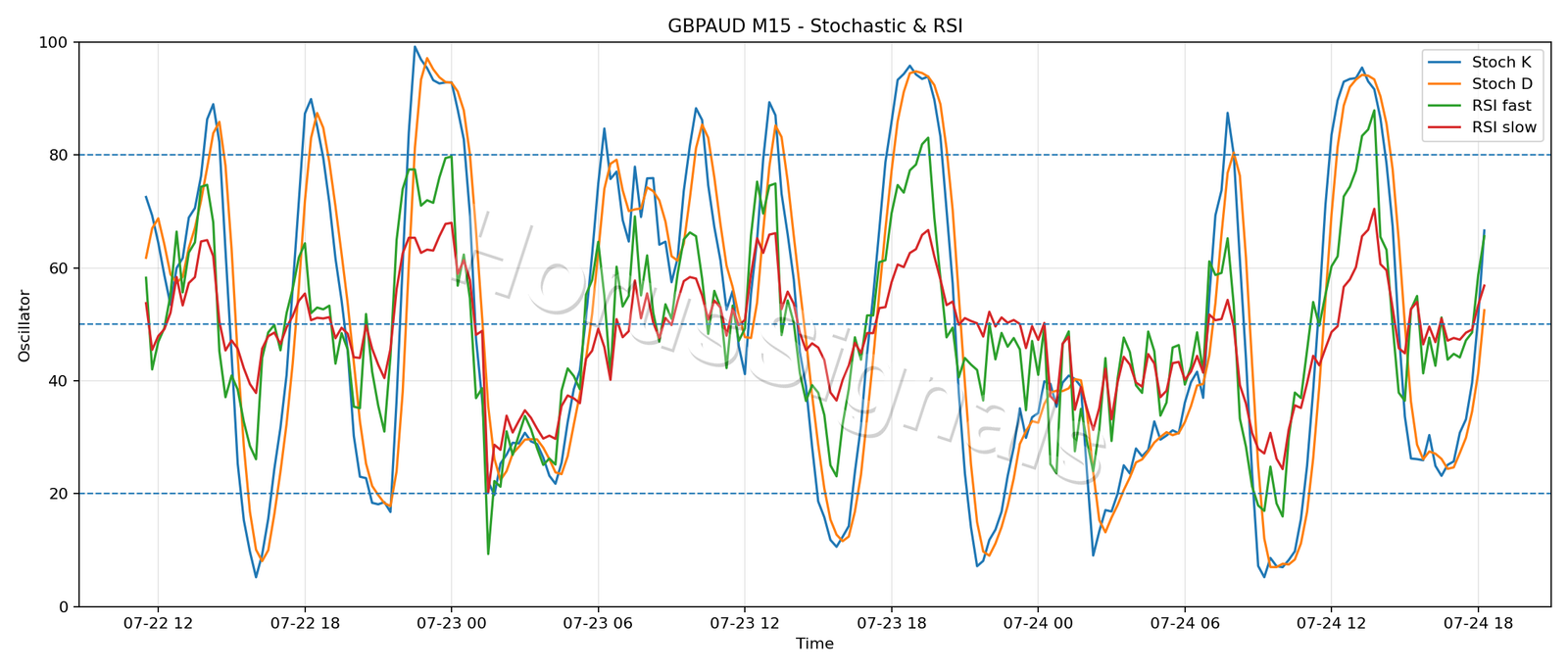1568x672 pixels.
Task: Click the x-axis tick label 07-24 18
Action: (x=1478, y=622)
